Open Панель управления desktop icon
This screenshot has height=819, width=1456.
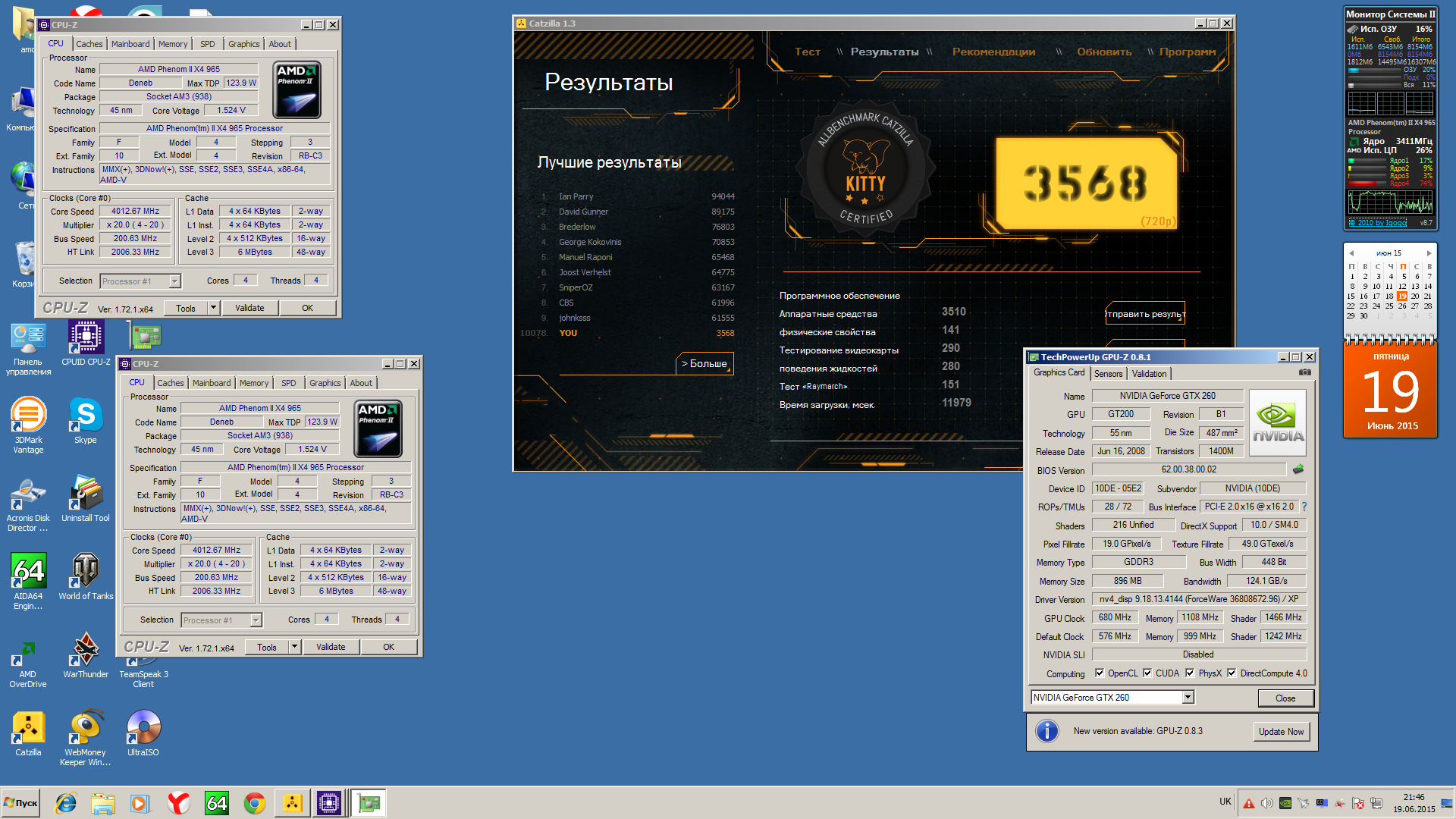tap(28, 349)
